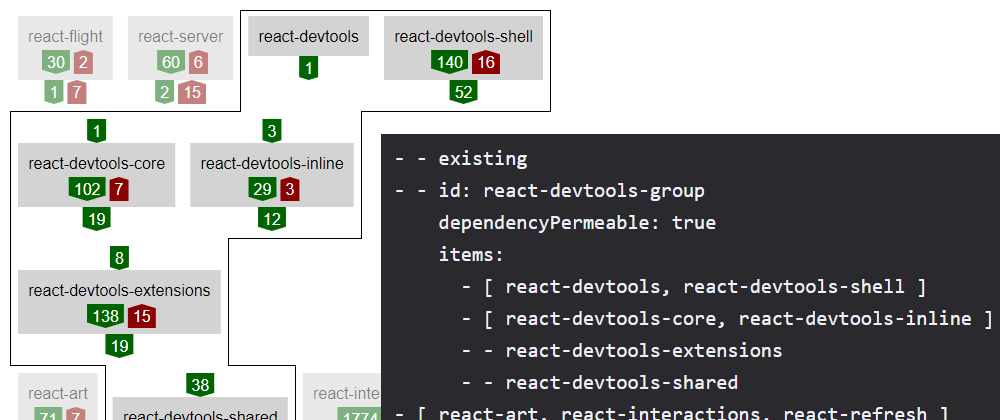The width and height of the screenshot is (1000, 420).
Task: Click the green 140 badge in react-devtools-shell
Action: click(x=450, y=62)
